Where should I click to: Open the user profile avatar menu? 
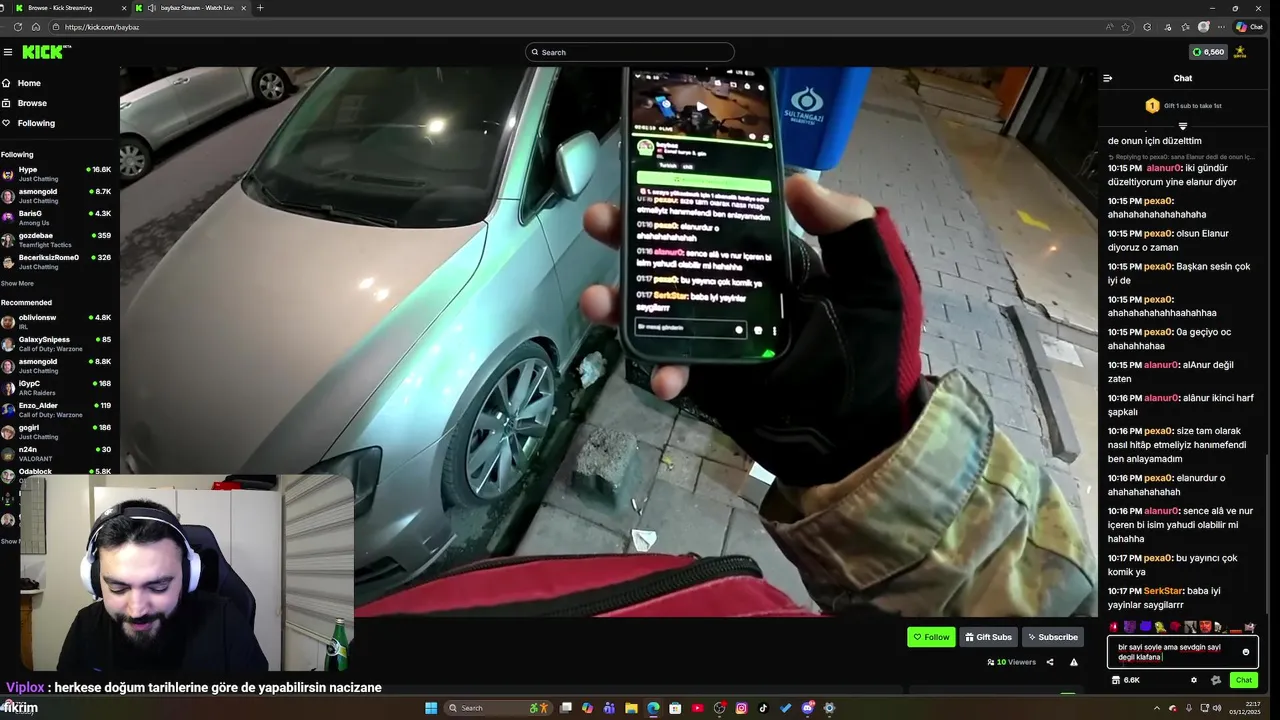click(1240, 52)
